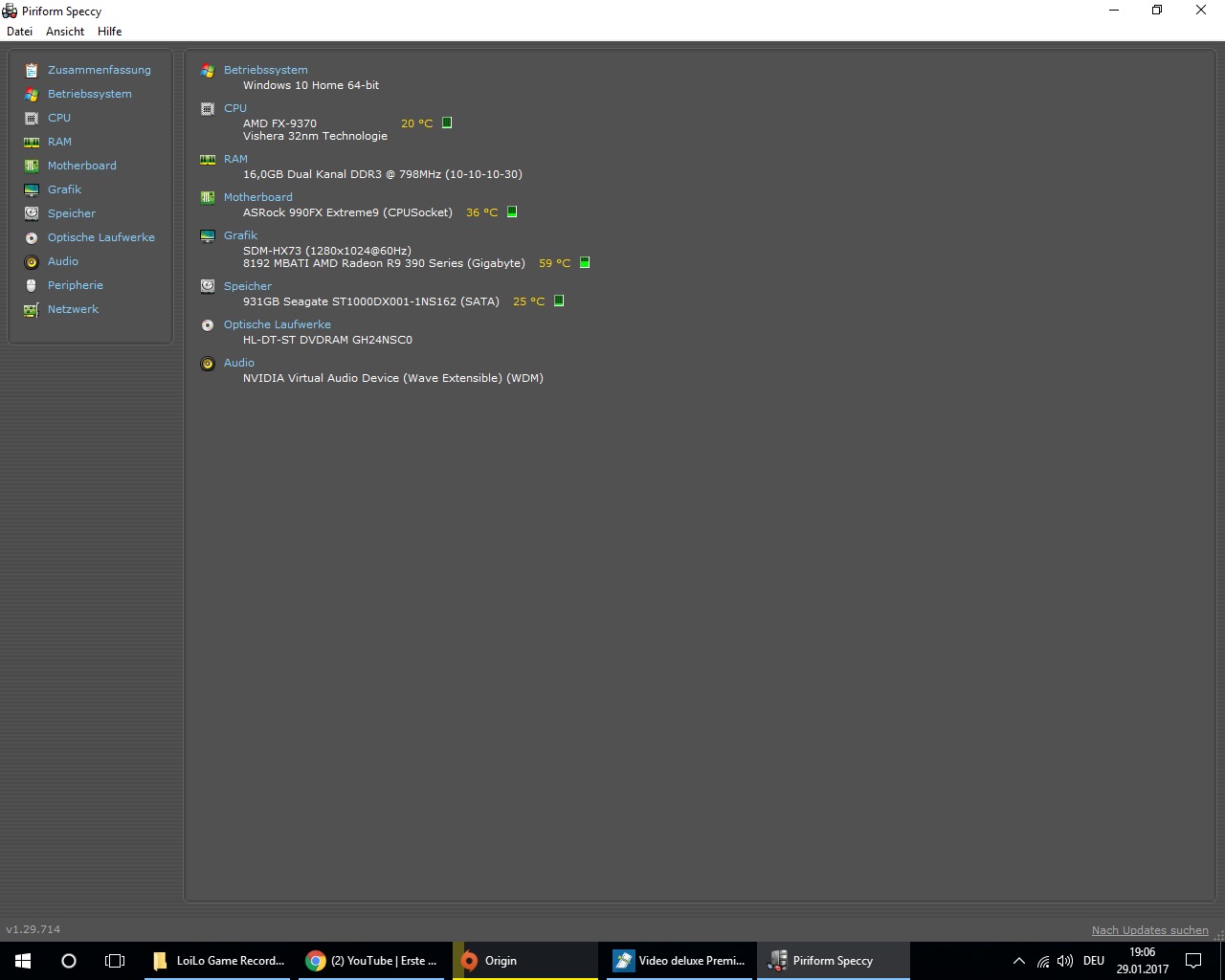Open Task View in the taskbar
The width and height of the screenshot is (1225, 980).
coord(115,961)
